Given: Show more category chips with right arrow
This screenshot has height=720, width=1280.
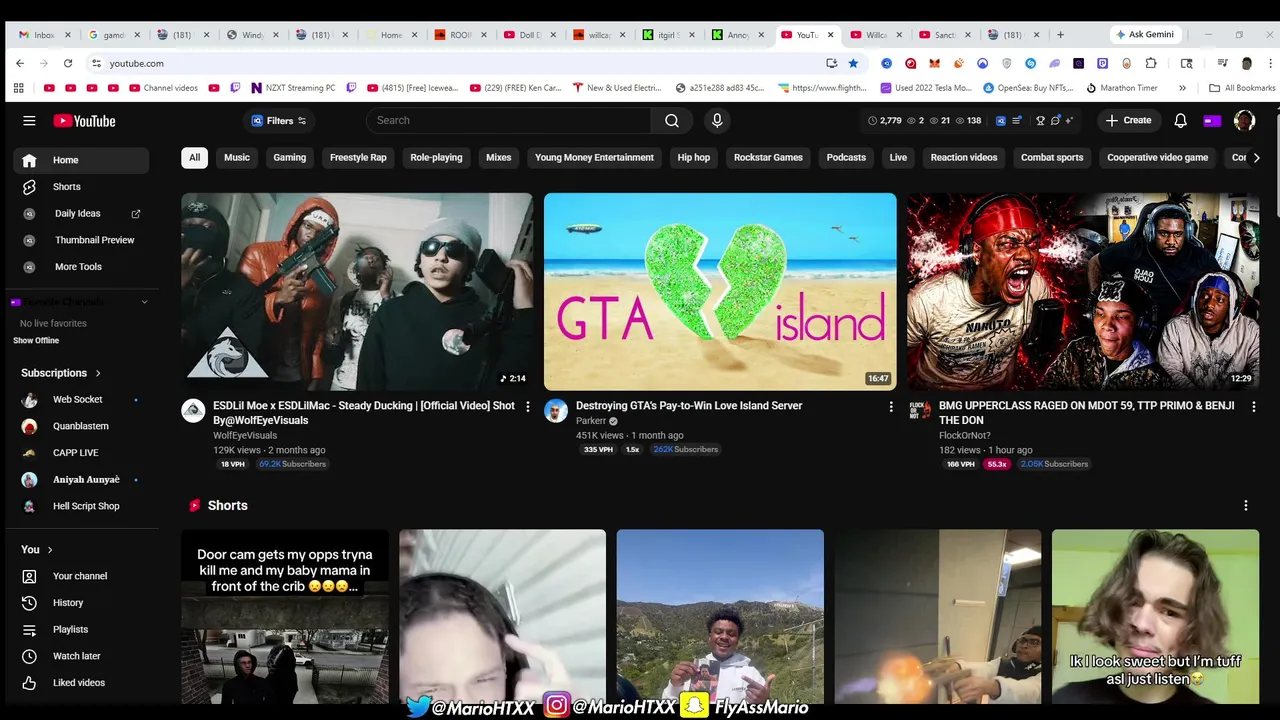Looking at the screenshot, I should coord(1256,158).
